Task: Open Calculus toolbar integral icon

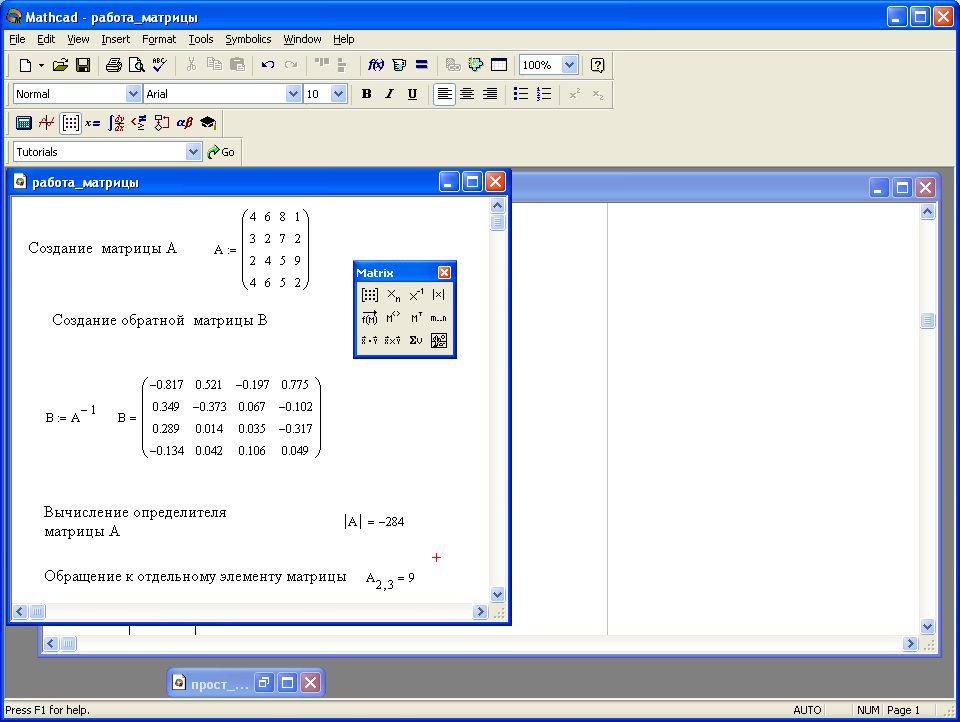Action: (x=116, y=123)
